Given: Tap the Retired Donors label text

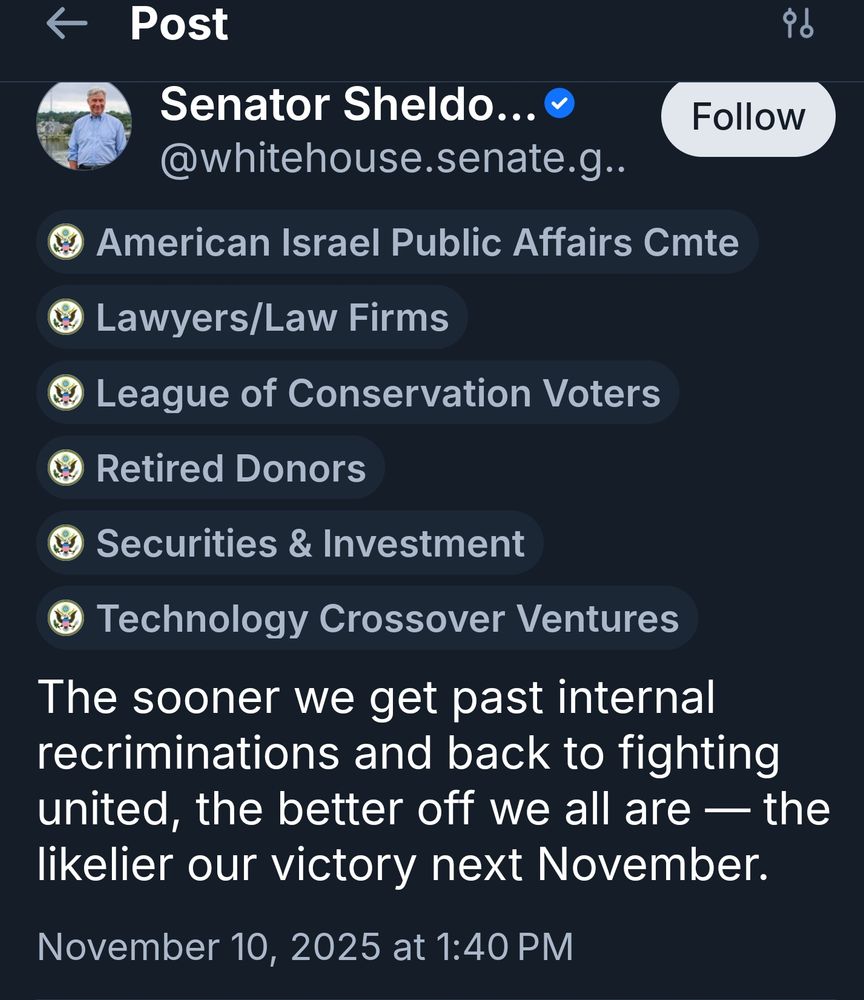Looking at the screenshot, I should click(231, 468).
